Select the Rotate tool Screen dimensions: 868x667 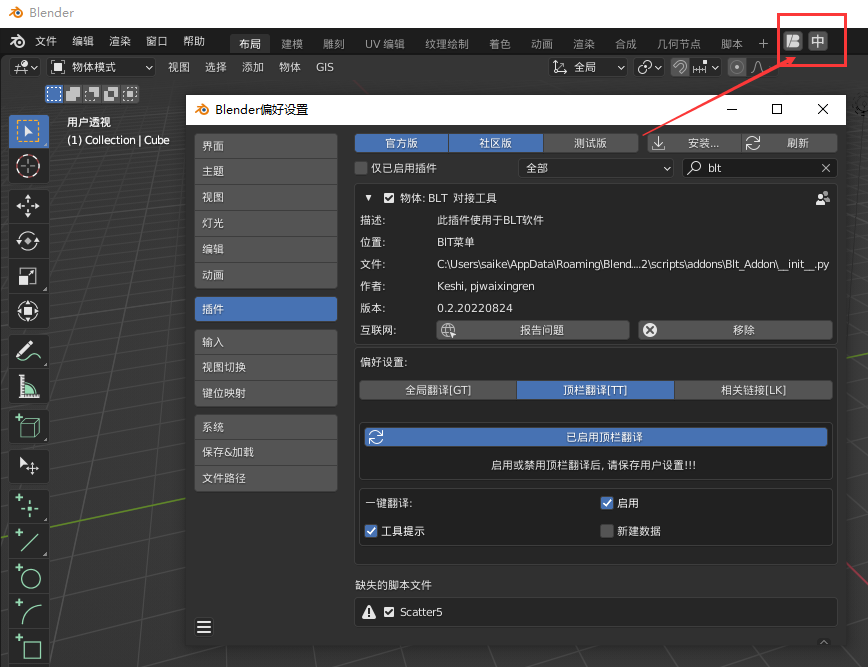point(28,241)
